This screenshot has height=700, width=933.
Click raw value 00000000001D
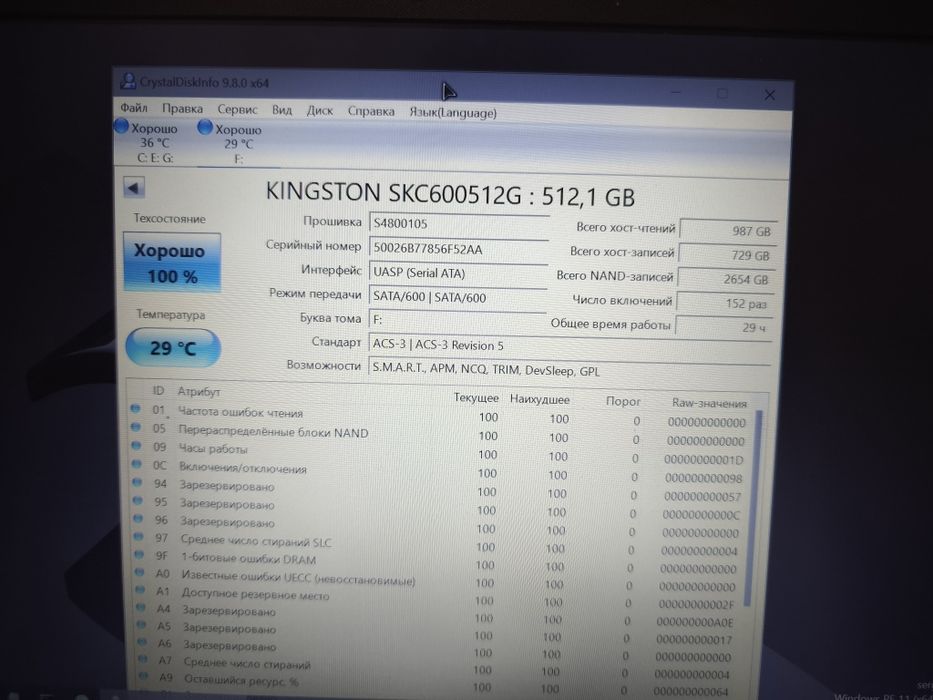[704, 460]
